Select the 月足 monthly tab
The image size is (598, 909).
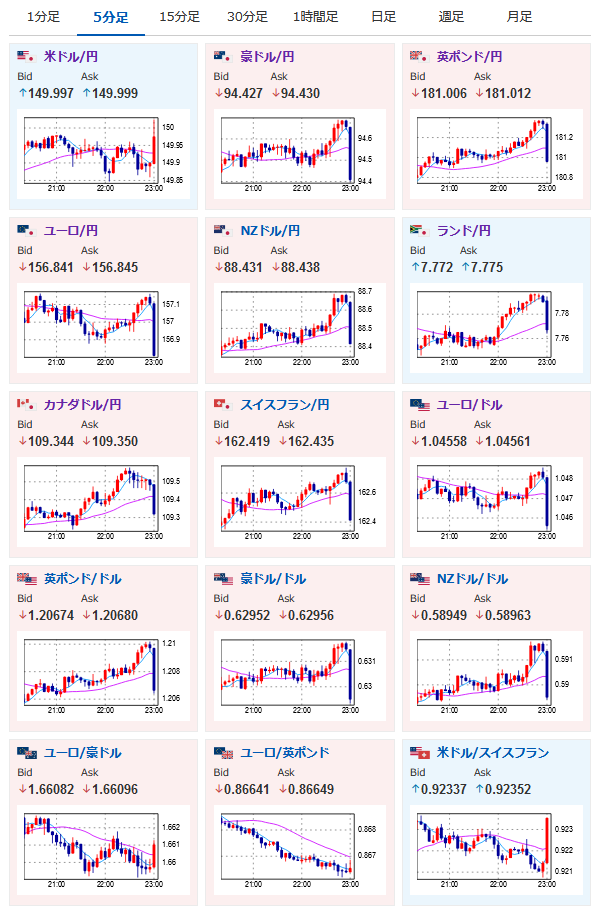(x=519, y=17)
